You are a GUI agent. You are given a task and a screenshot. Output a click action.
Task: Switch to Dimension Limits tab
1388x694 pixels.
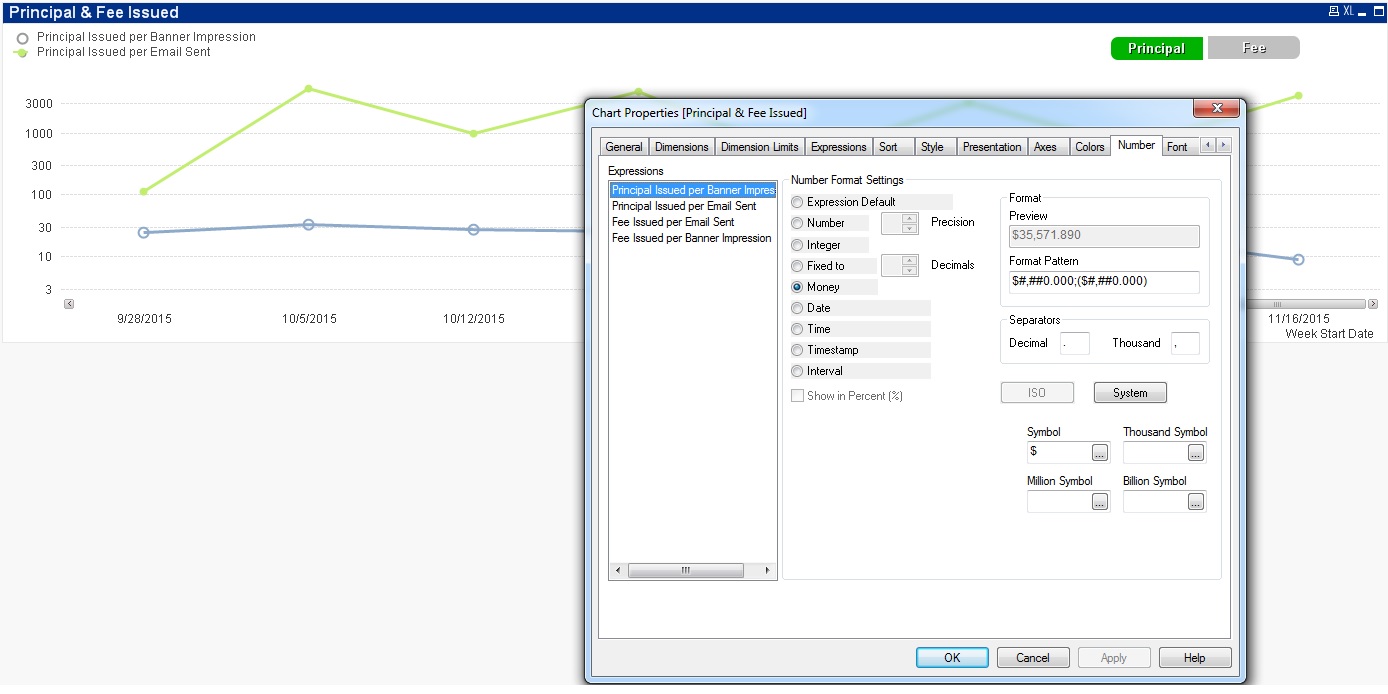click(759, 147)
